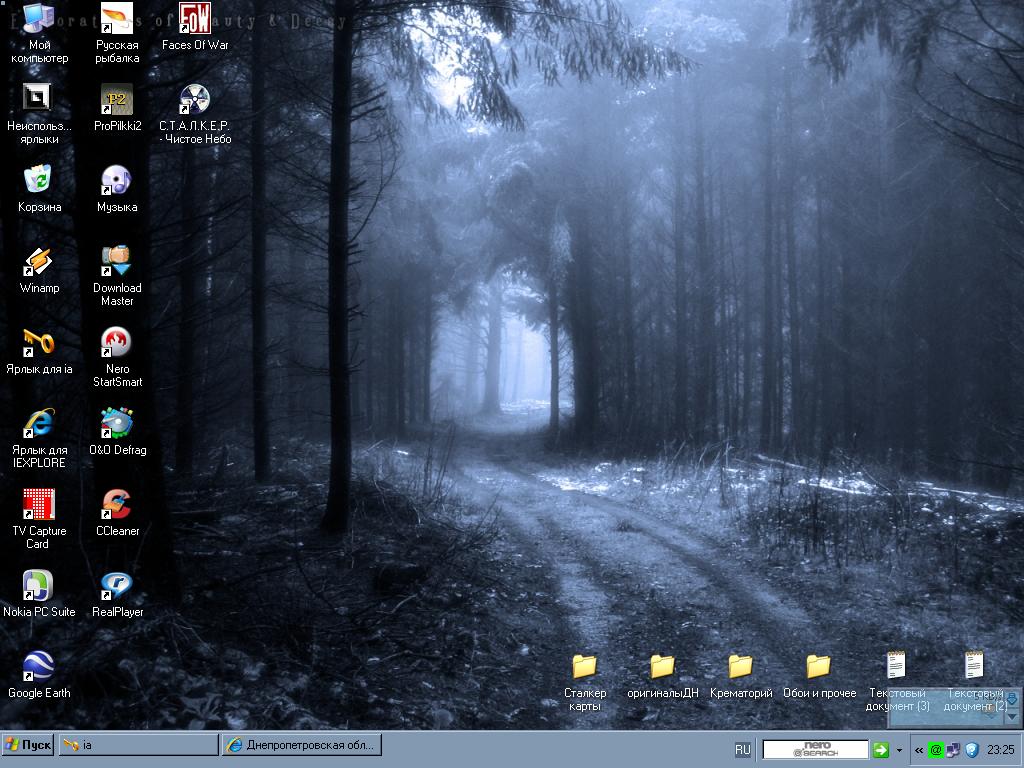
Task: Select the Сталкер карты folder
Action: pyautogui.click(x=584, y=668)
